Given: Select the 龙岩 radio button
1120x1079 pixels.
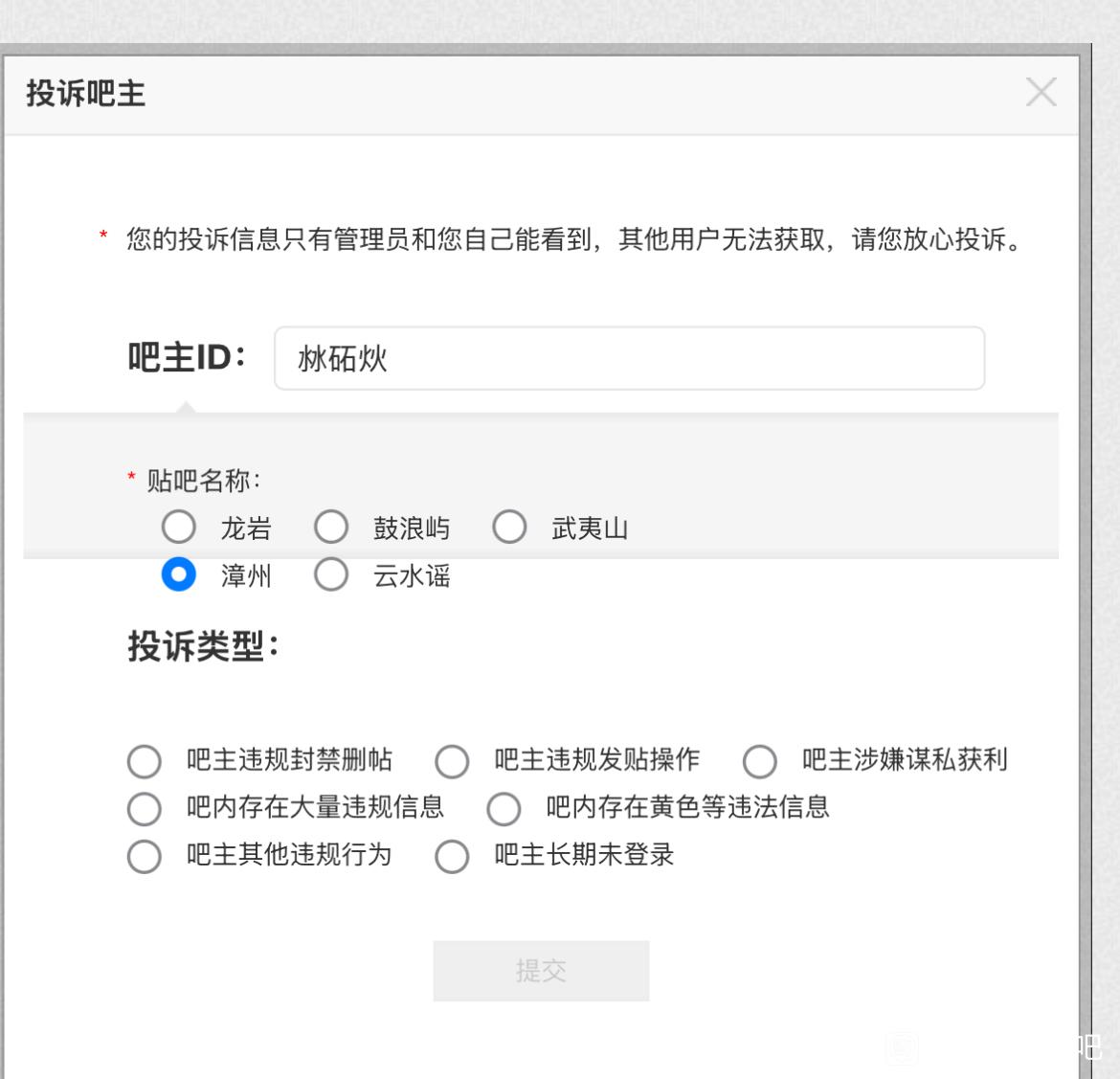Looking at the screenshot, I should pyautogui.click(x=179, y=527).
